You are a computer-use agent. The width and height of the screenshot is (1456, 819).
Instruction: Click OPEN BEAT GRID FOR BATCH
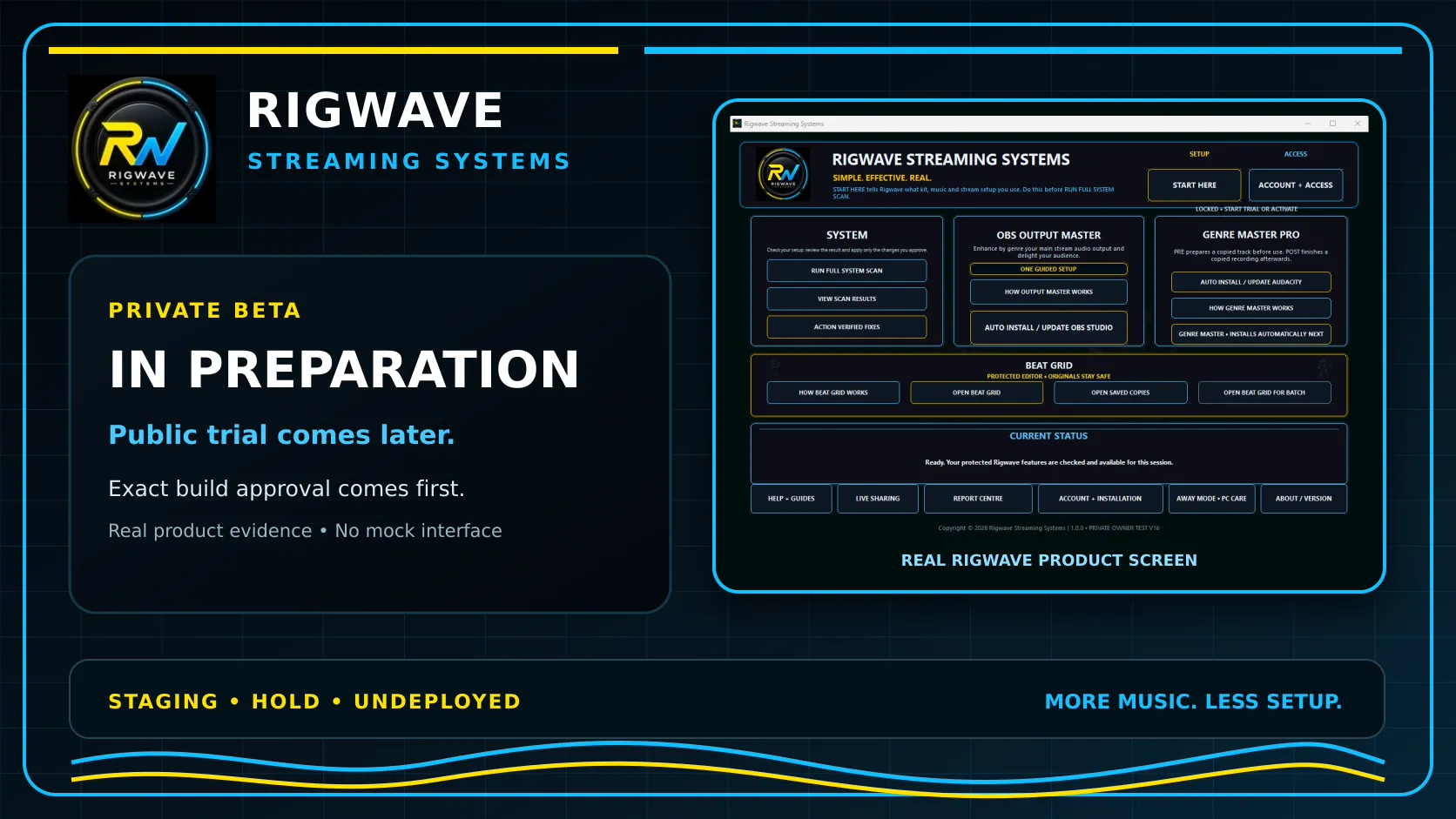1264,393
